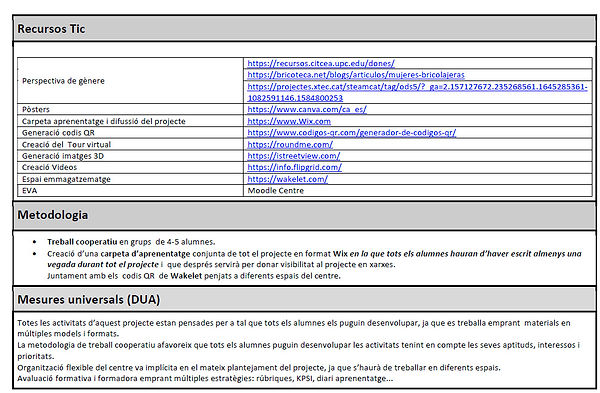Click the 'Treball cooperatiu' bullet text
The width and height of the screenshot is (600, 393).
tap(82, 242)
